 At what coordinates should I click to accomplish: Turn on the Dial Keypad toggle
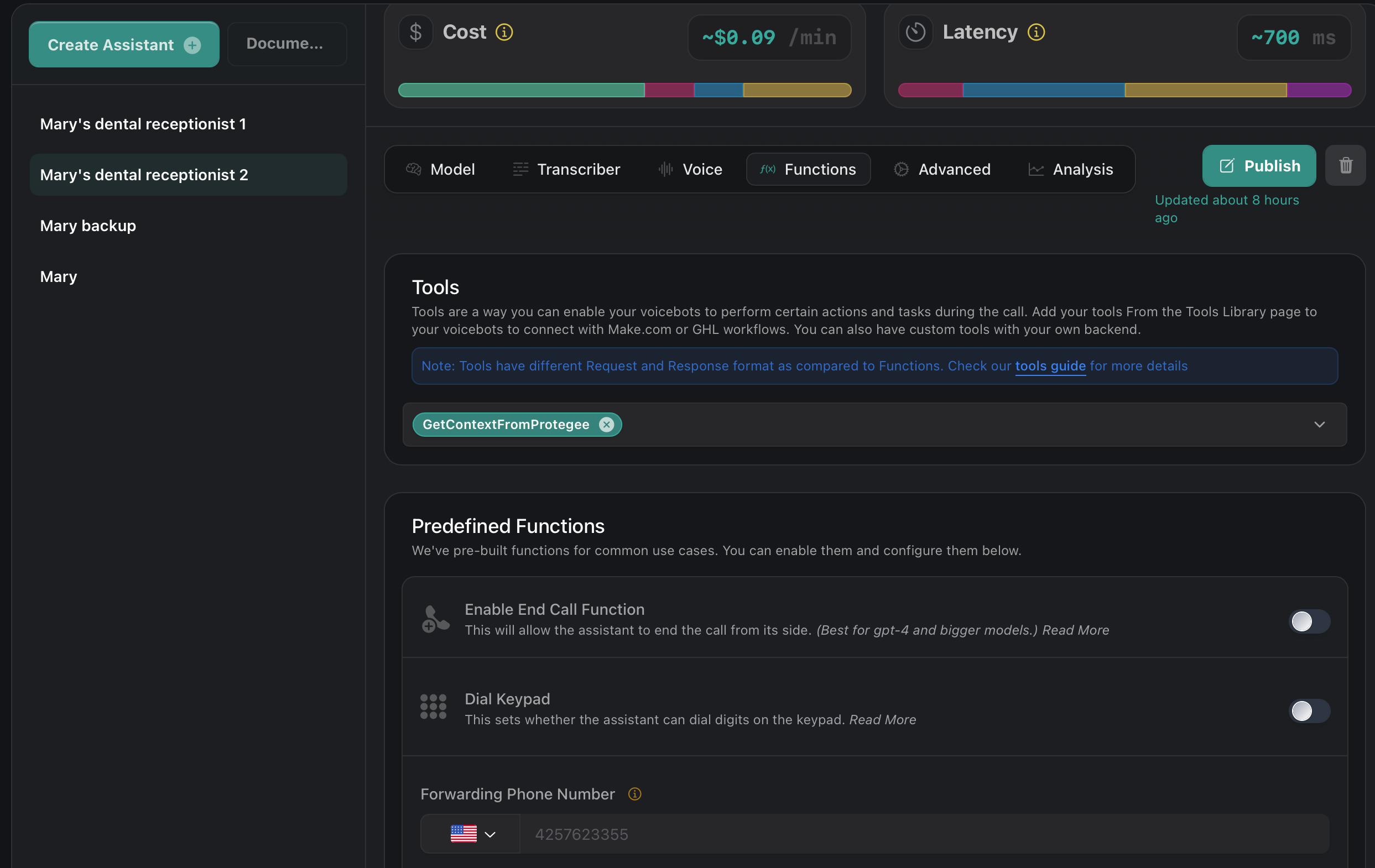tap(1309, 710)
